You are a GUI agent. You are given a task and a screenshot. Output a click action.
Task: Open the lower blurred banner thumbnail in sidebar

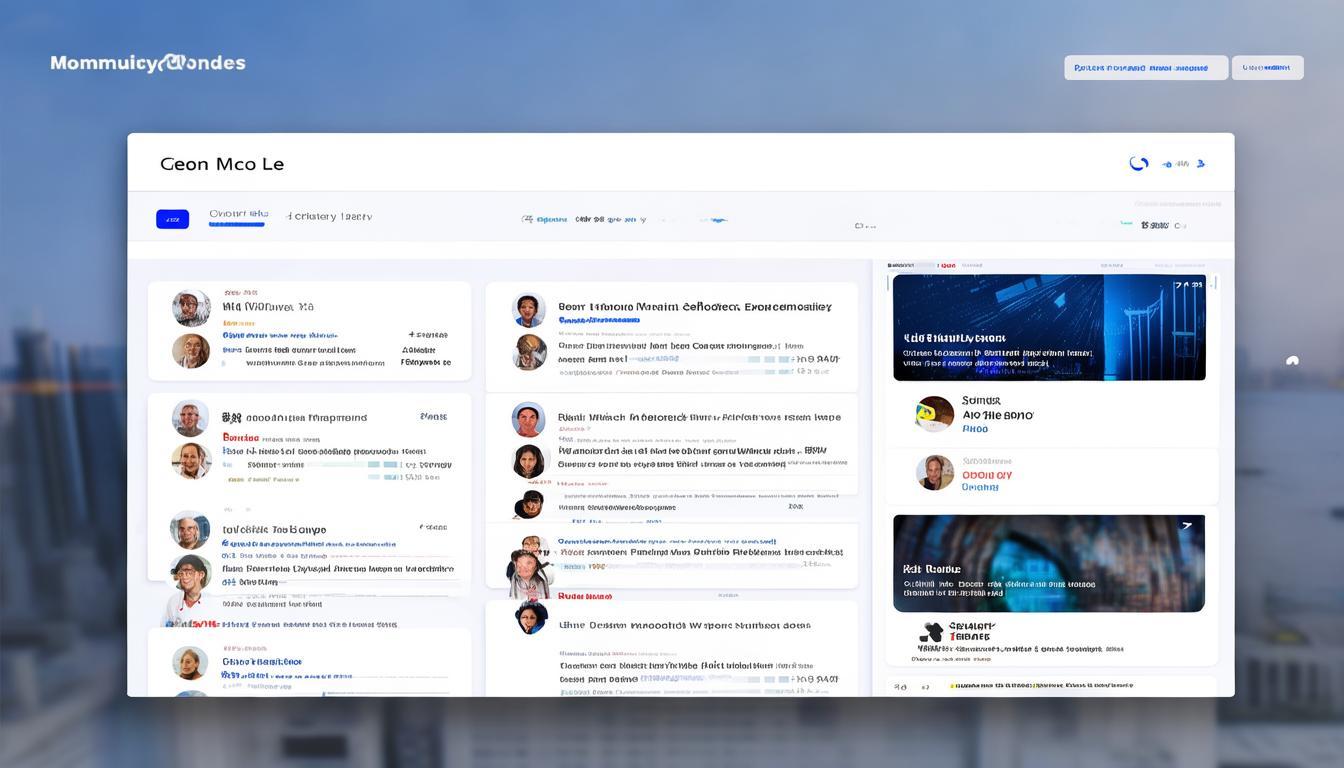coord(1048,563)
